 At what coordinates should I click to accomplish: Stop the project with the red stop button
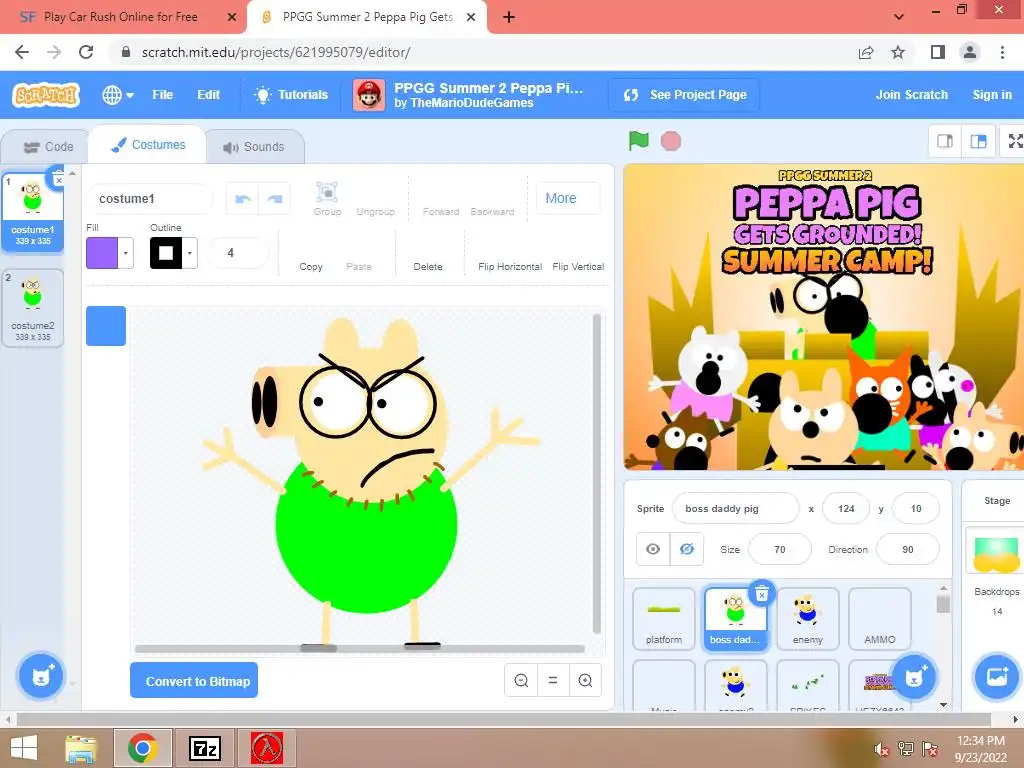pyautogui.click(x=671, y=141)
